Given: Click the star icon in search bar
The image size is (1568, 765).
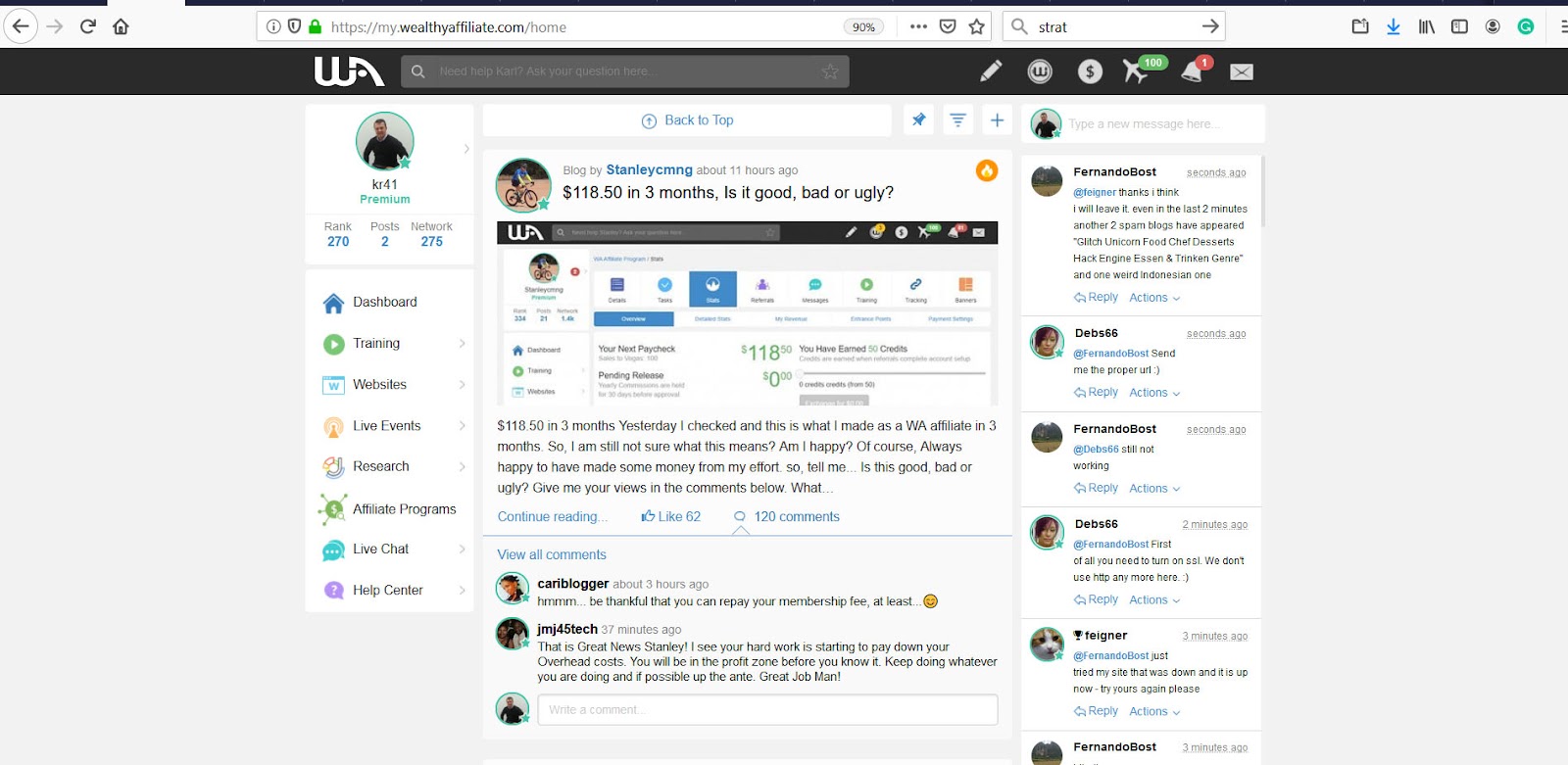Looking at the screenshot, I should pos(830,72).
